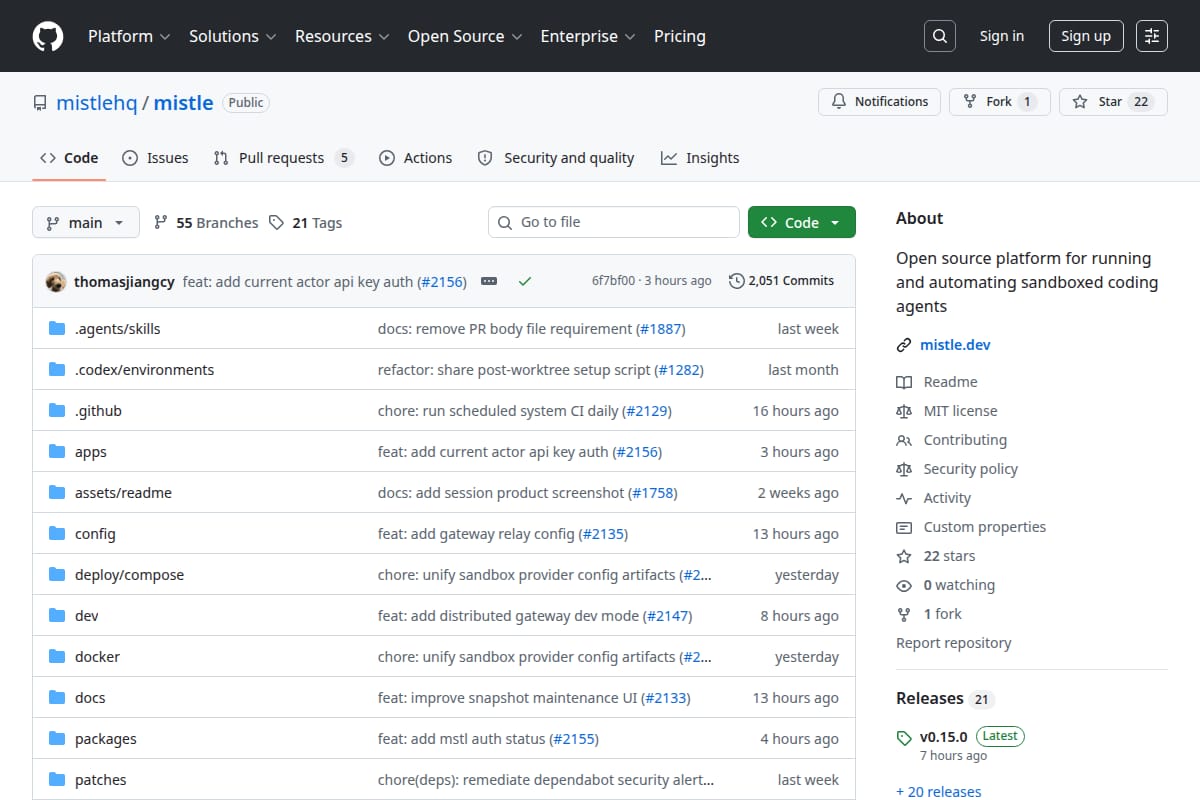Open the Security and quality tab
Screen dimensions: 1200x800
pyautogui.click(x=556, y=158)
